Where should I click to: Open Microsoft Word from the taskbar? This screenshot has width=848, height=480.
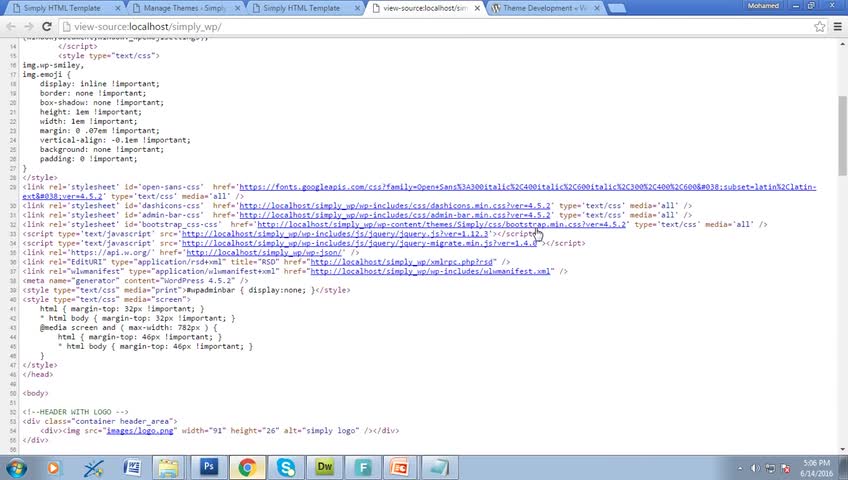tap(132, 468)
